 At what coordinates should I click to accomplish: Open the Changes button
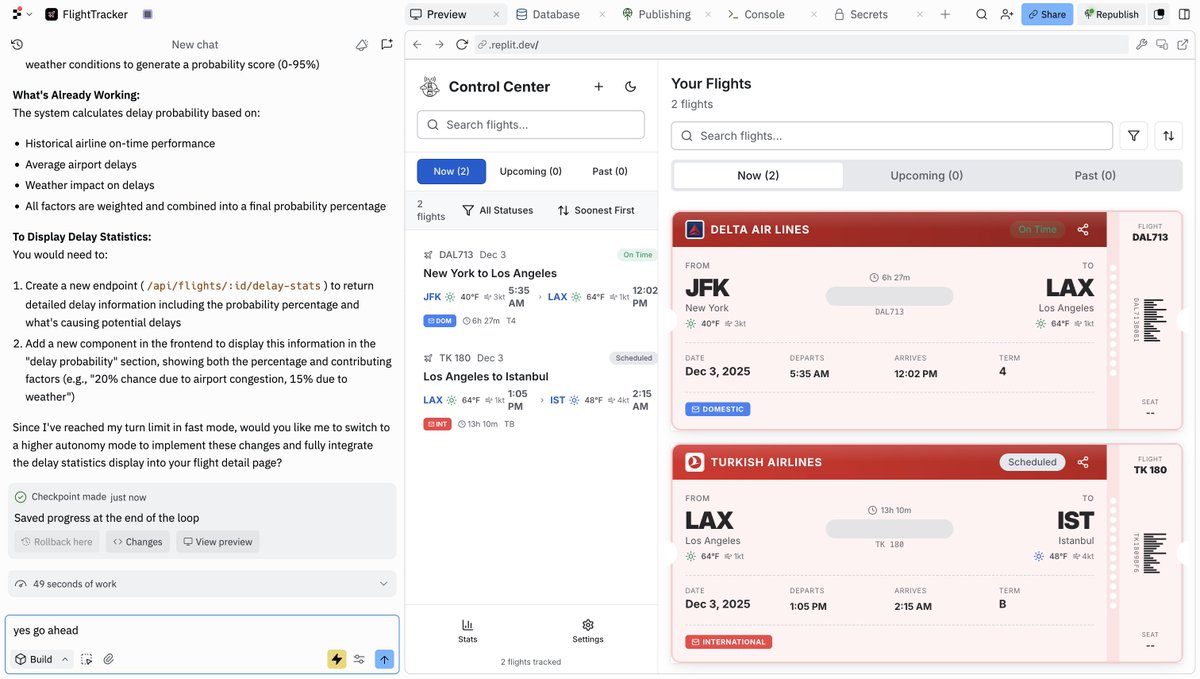(x=138, y=542)
